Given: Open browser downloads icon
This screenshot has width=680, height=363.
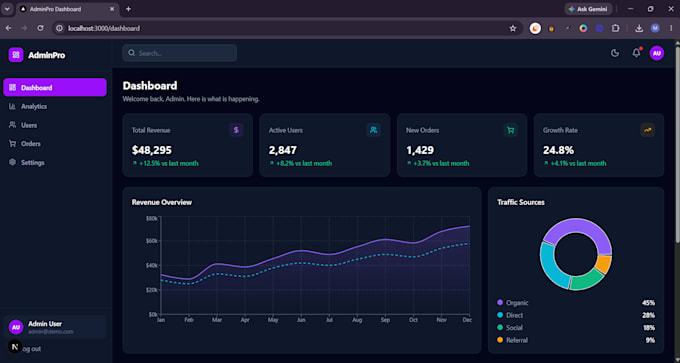Looking at the screenshot, I should 639,28.
